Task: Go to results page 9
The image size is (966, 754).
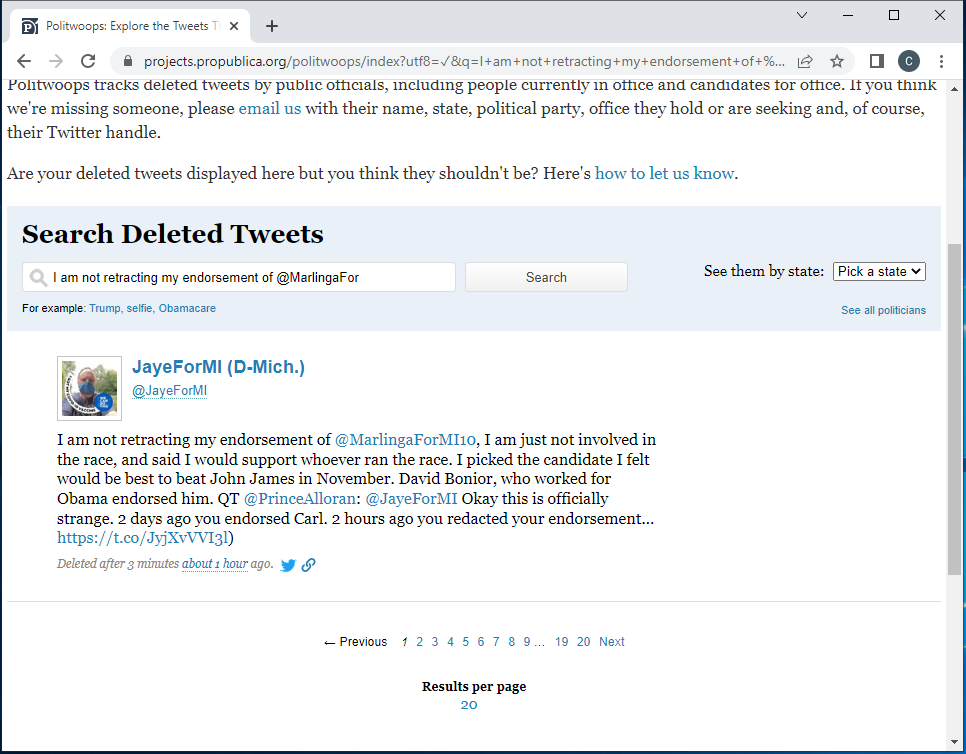Action: coord(527,642)
